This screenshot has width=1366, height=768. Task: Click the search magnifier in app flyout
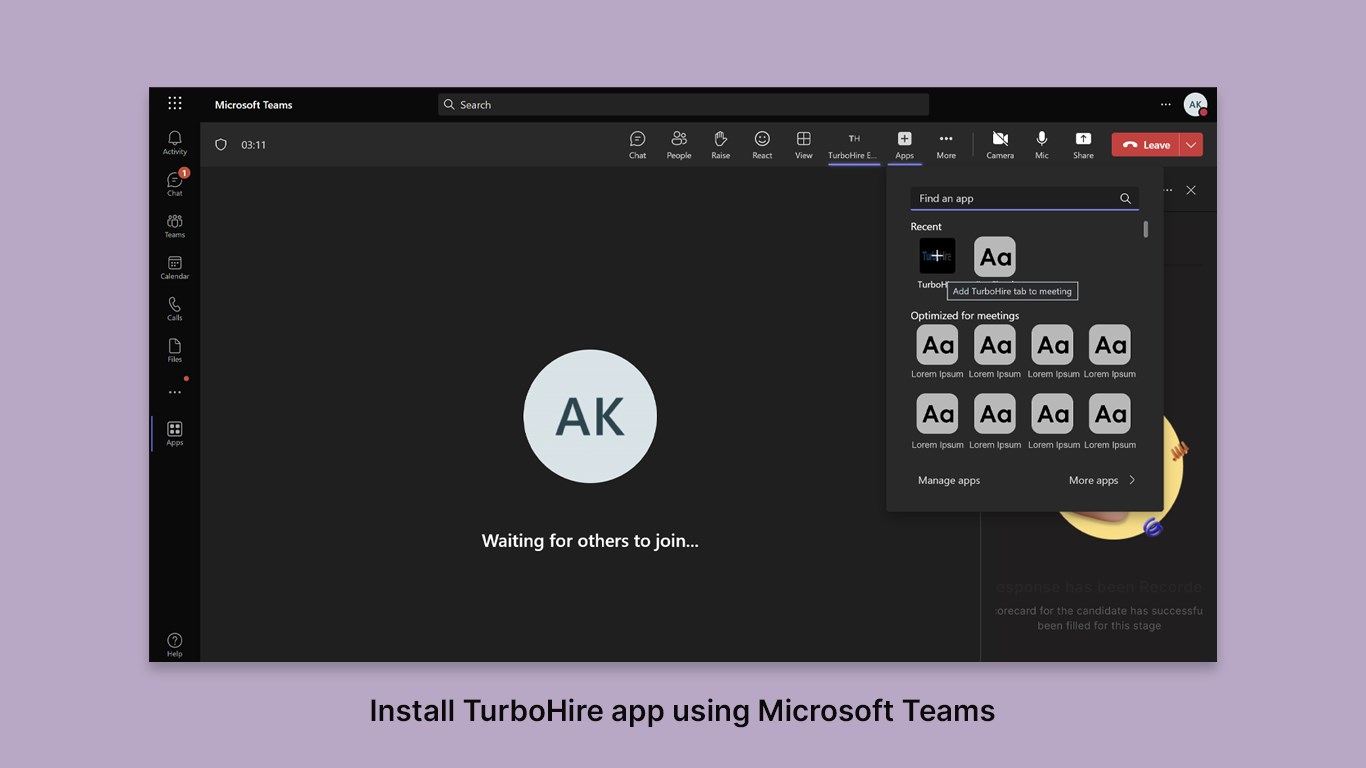point(1126,198)
